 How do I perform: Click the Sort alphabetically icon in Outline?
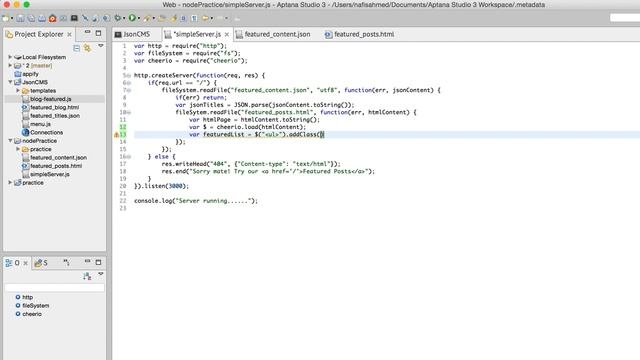click(x=87, y=276)
